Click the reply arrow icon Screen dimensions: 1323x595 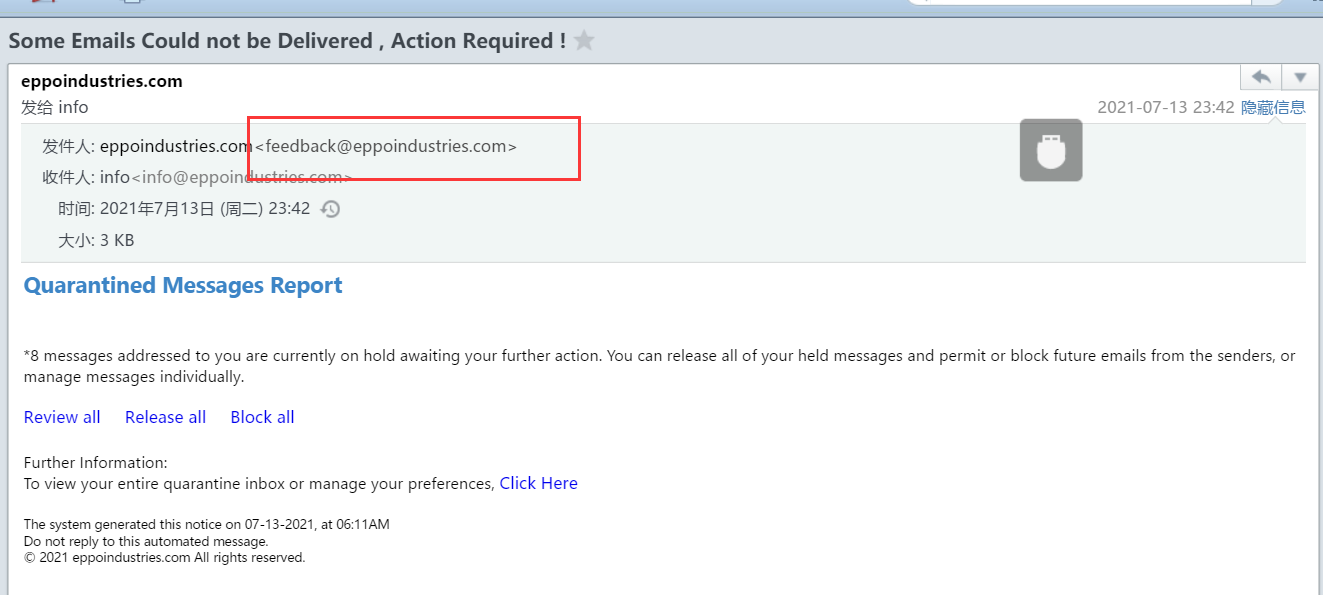coord(1262,77)
